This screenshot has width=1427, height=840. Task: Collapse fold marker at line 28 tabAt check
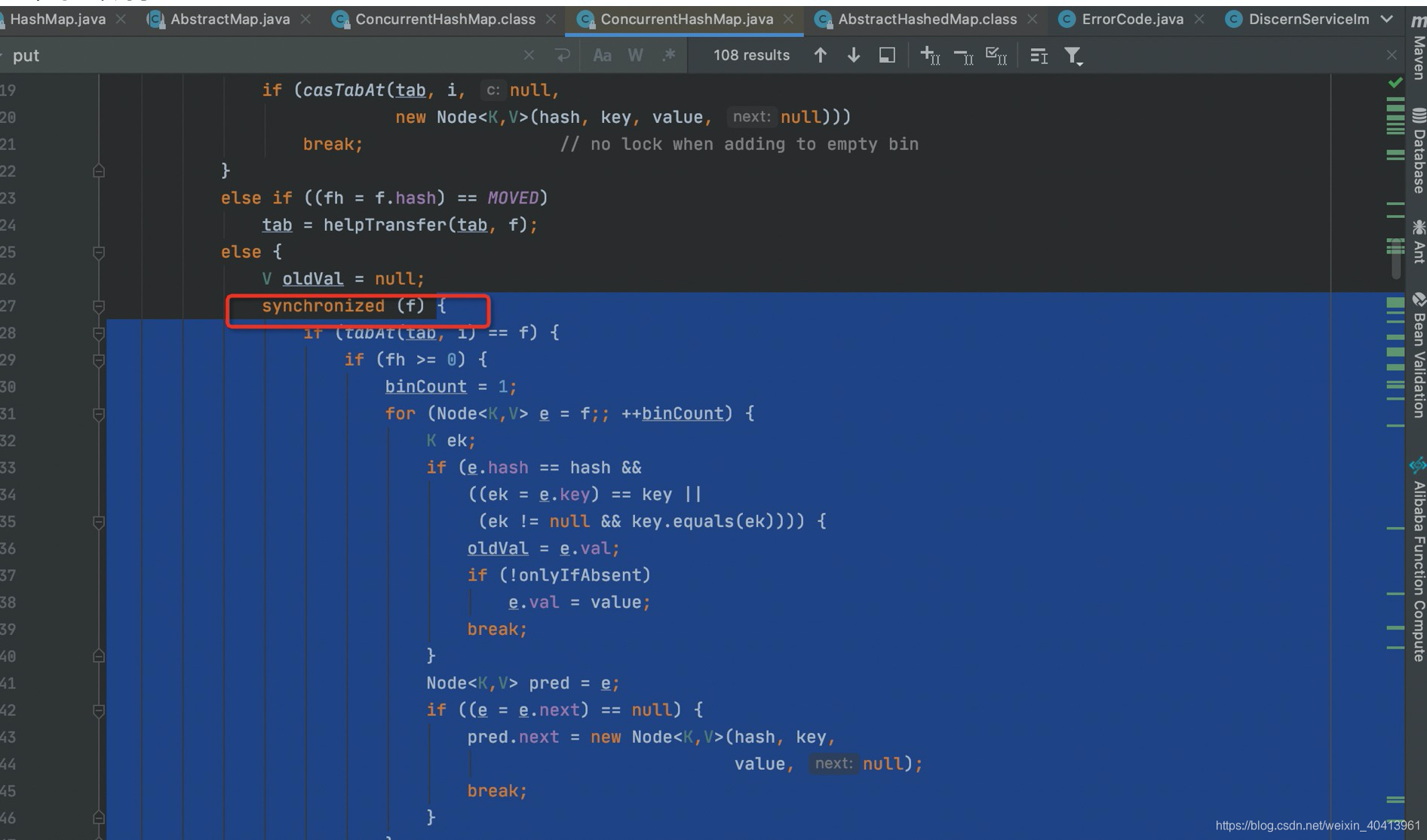coord(99,333)
